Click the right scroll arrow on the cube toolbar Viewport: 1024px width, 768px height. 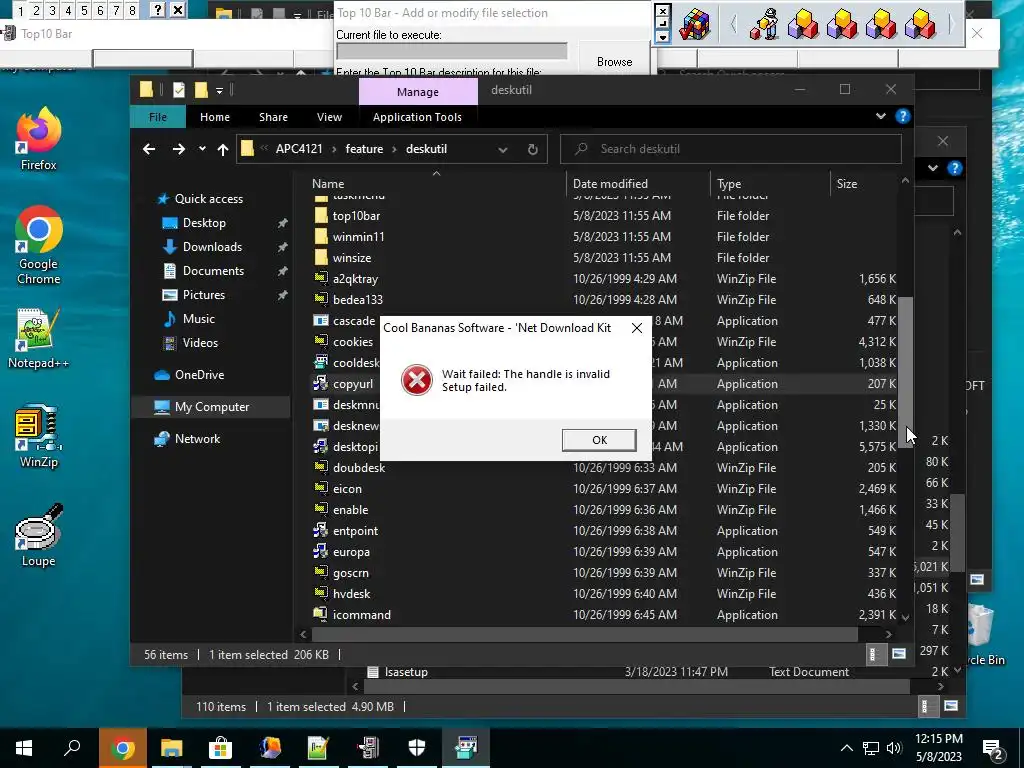pyautogui.click(x=951, y=25)
